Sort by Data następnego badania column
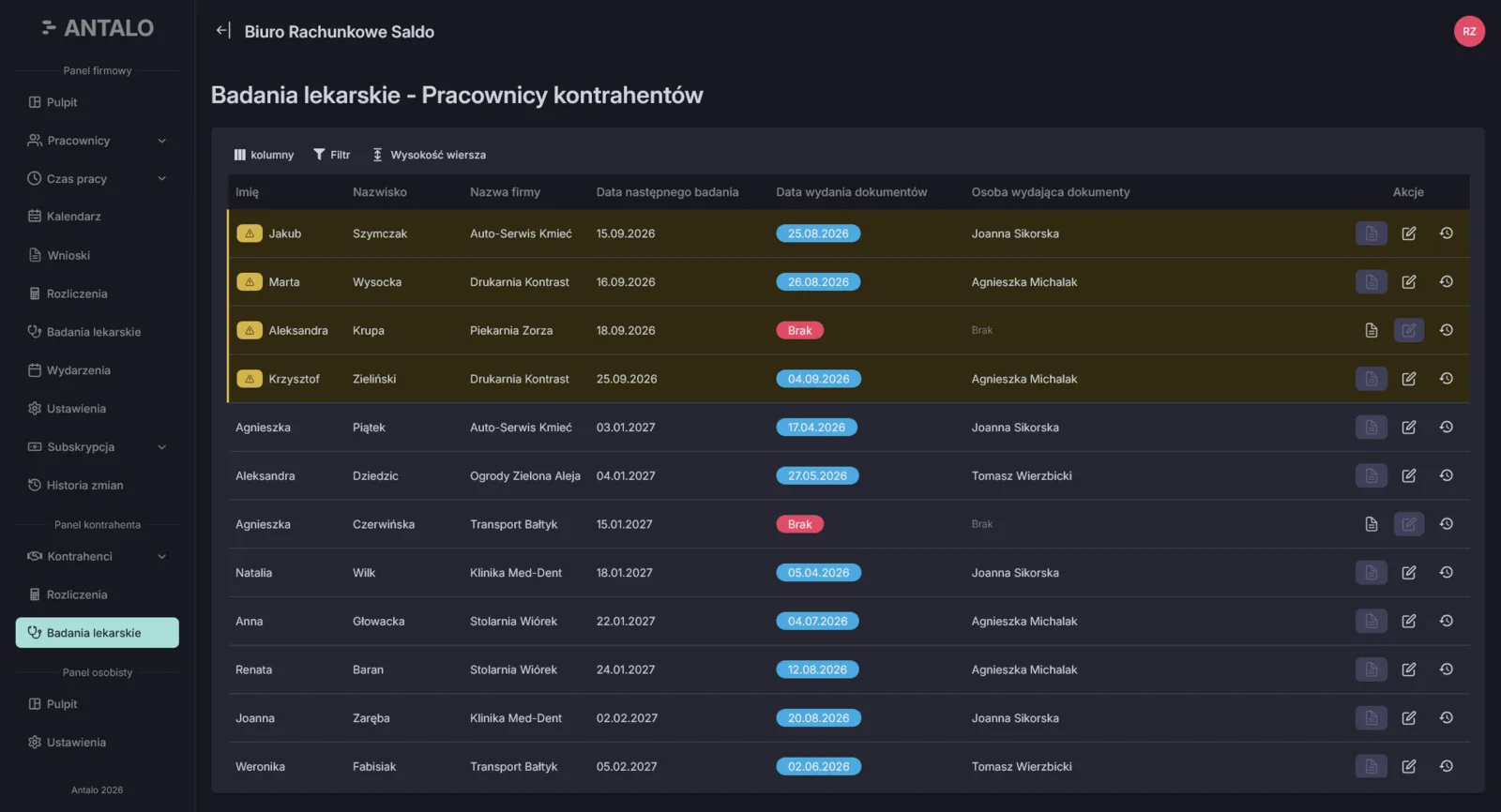 tap(667, 192)
